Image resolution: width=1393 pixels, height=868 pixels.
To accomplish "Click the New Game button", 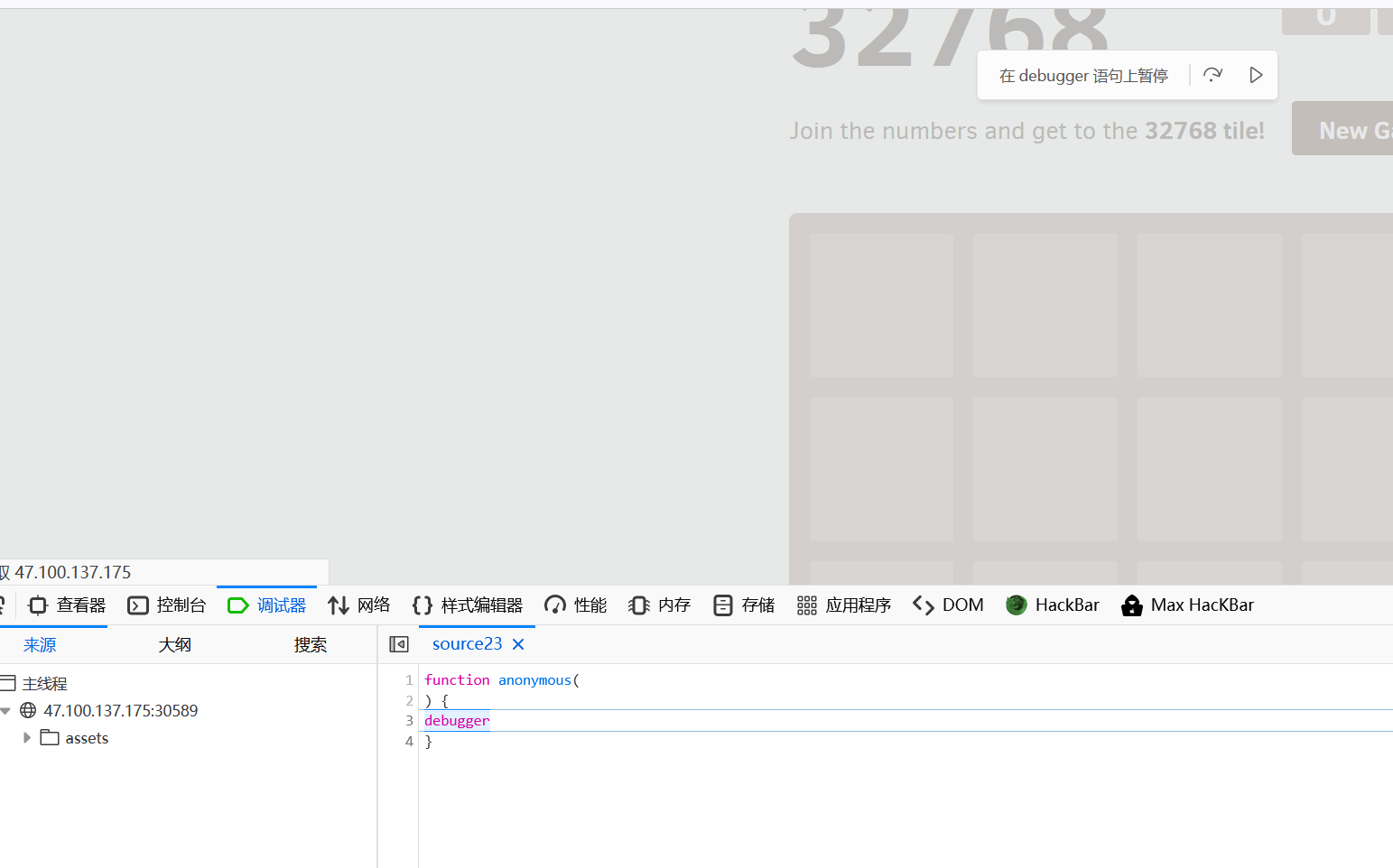I will click(1342, 128).
